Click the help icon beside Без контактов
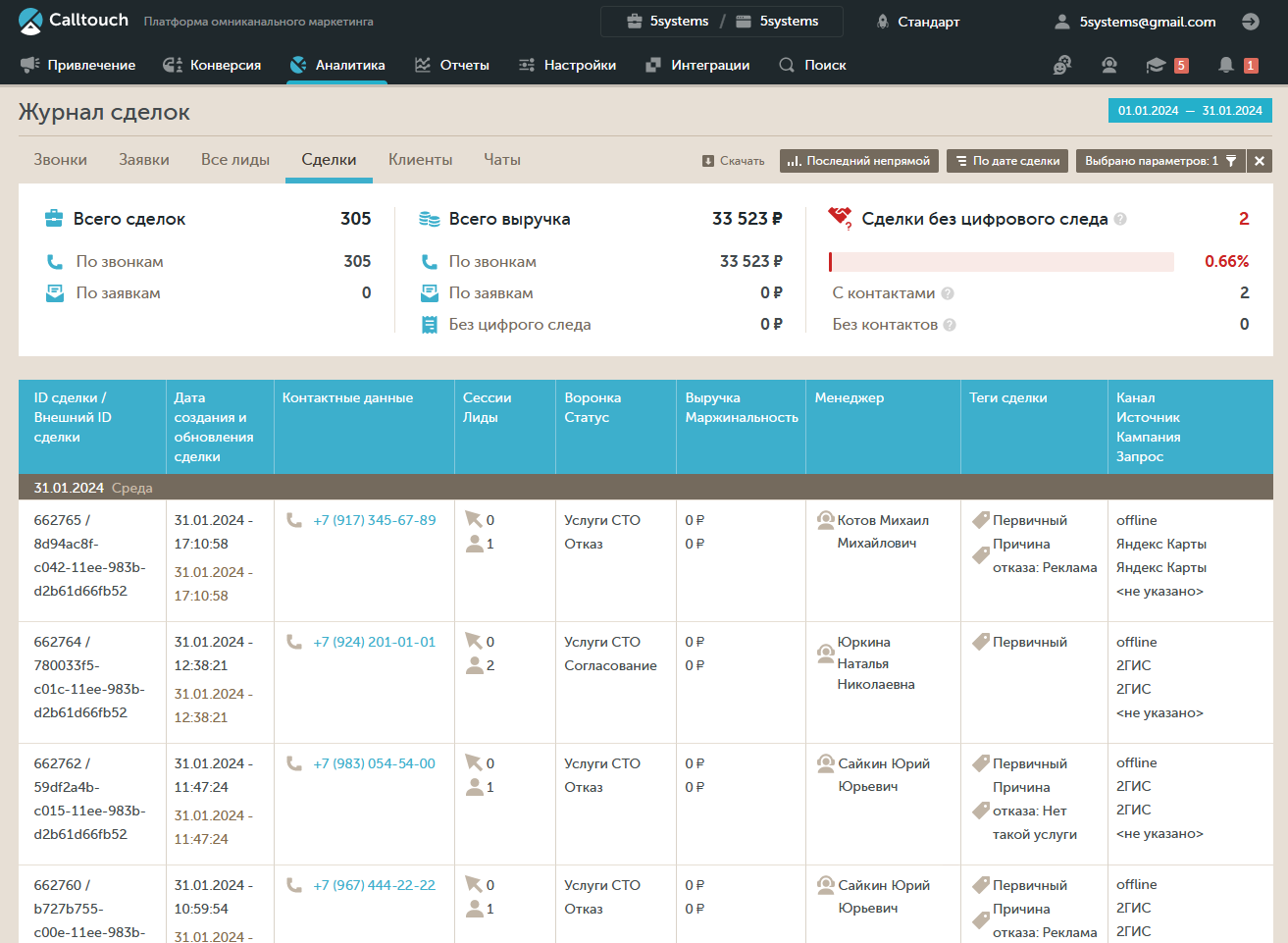This screenshot has height=943, width=1288. (950, 325)
